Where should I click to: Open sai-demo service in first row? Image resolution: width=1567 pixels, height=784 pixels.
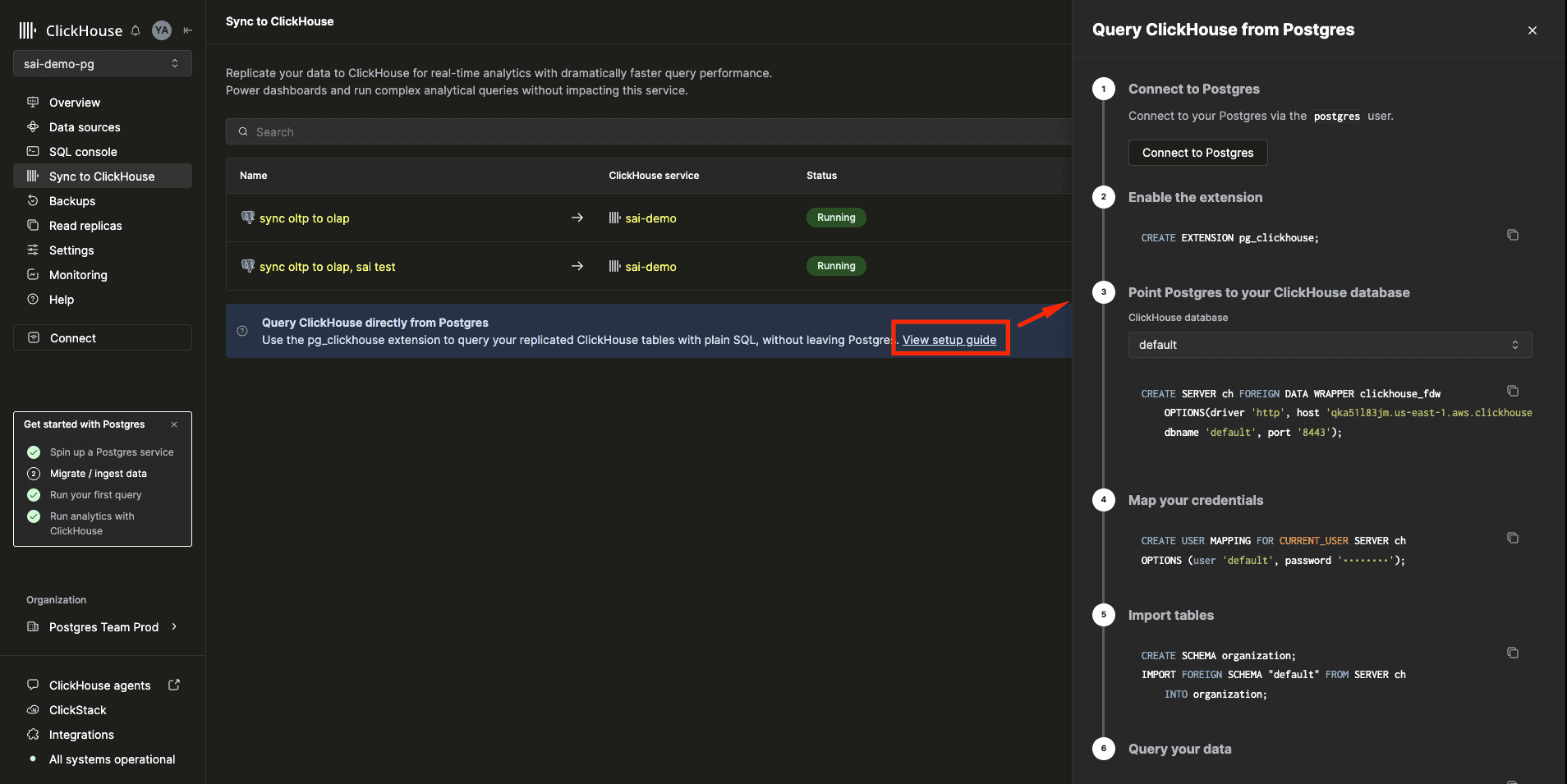(651, 218)
